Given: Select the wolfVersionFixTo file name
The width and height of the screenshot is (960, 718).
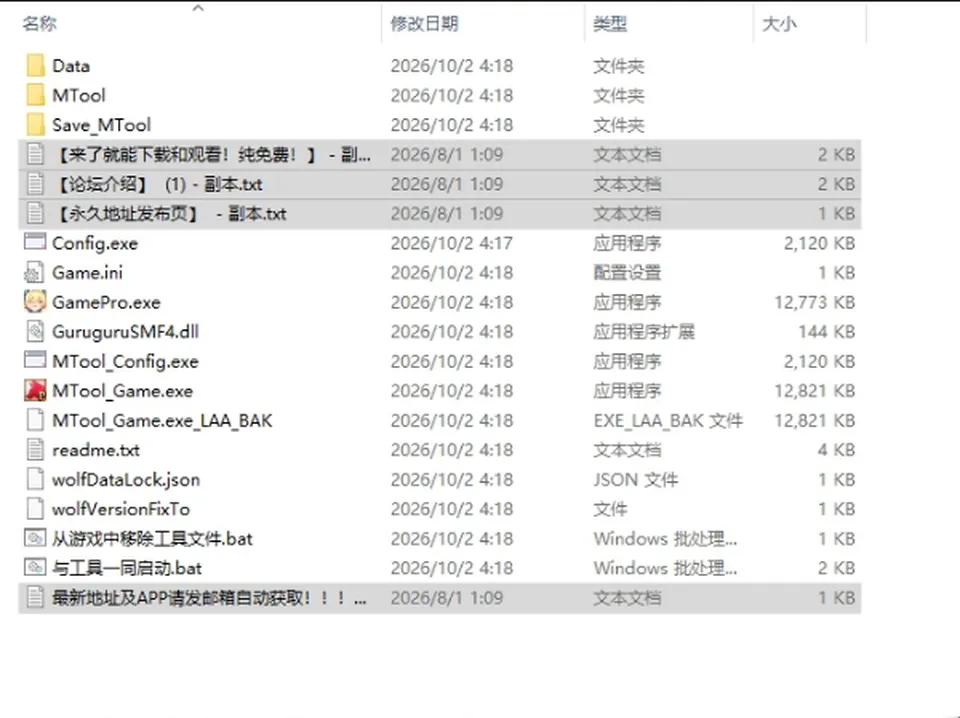Looking at the screenshot, I should click(121, 509).
